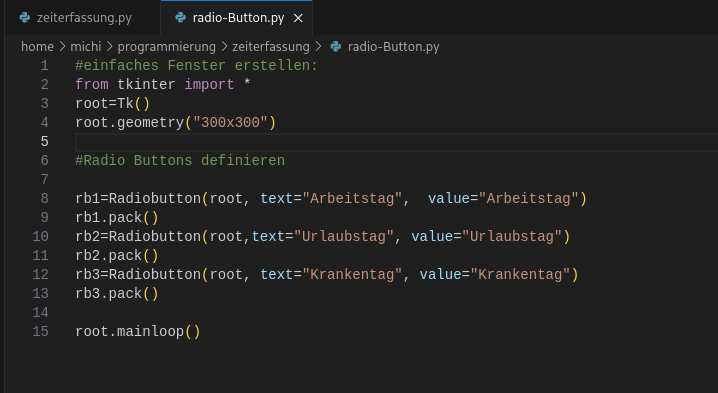This screenshot has width=718, height=393.
Task: Click line number 7 in gutter
Action: (x=44, y=180)
